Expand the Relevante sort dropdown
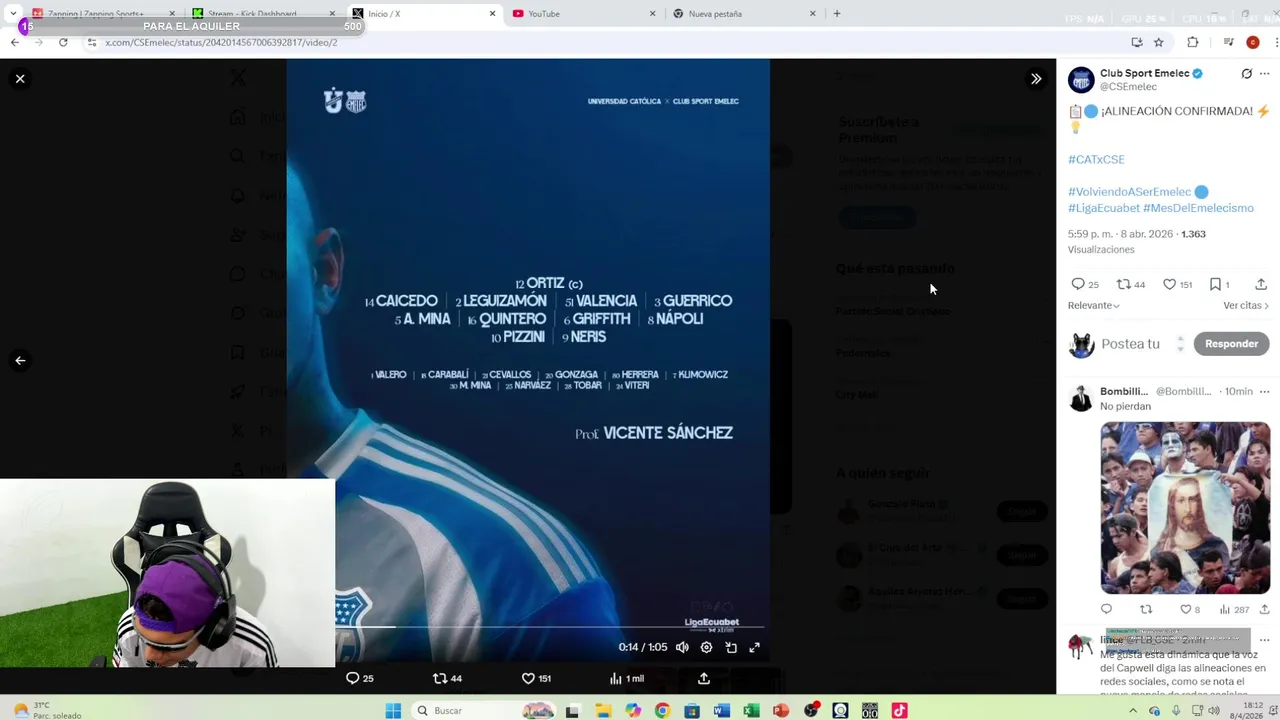The image size is (1280, 720). click(1093, 305)
